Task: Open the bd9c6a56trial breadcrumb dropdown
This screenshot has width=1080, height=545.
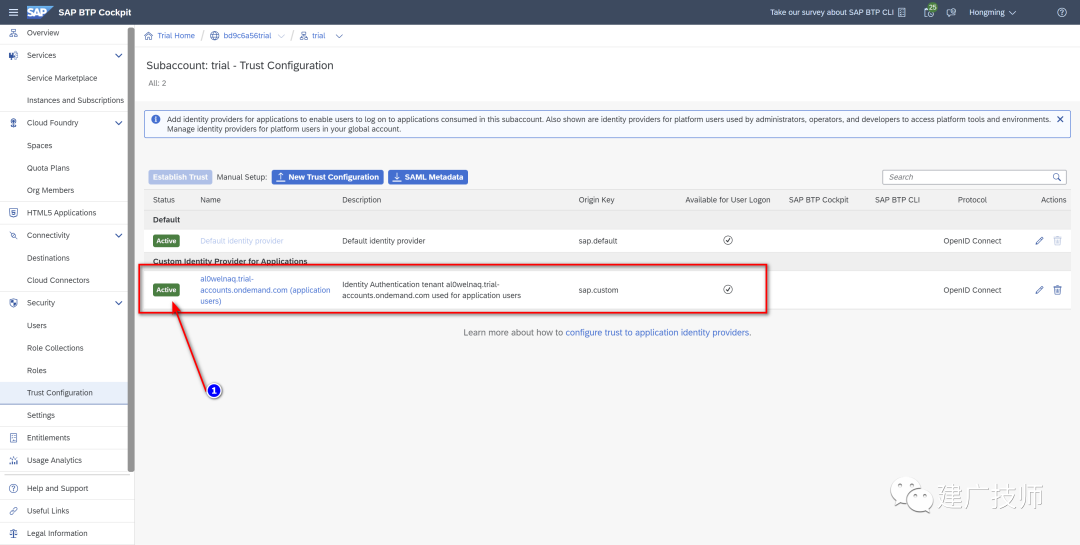Action: click(x=281, y=36)
